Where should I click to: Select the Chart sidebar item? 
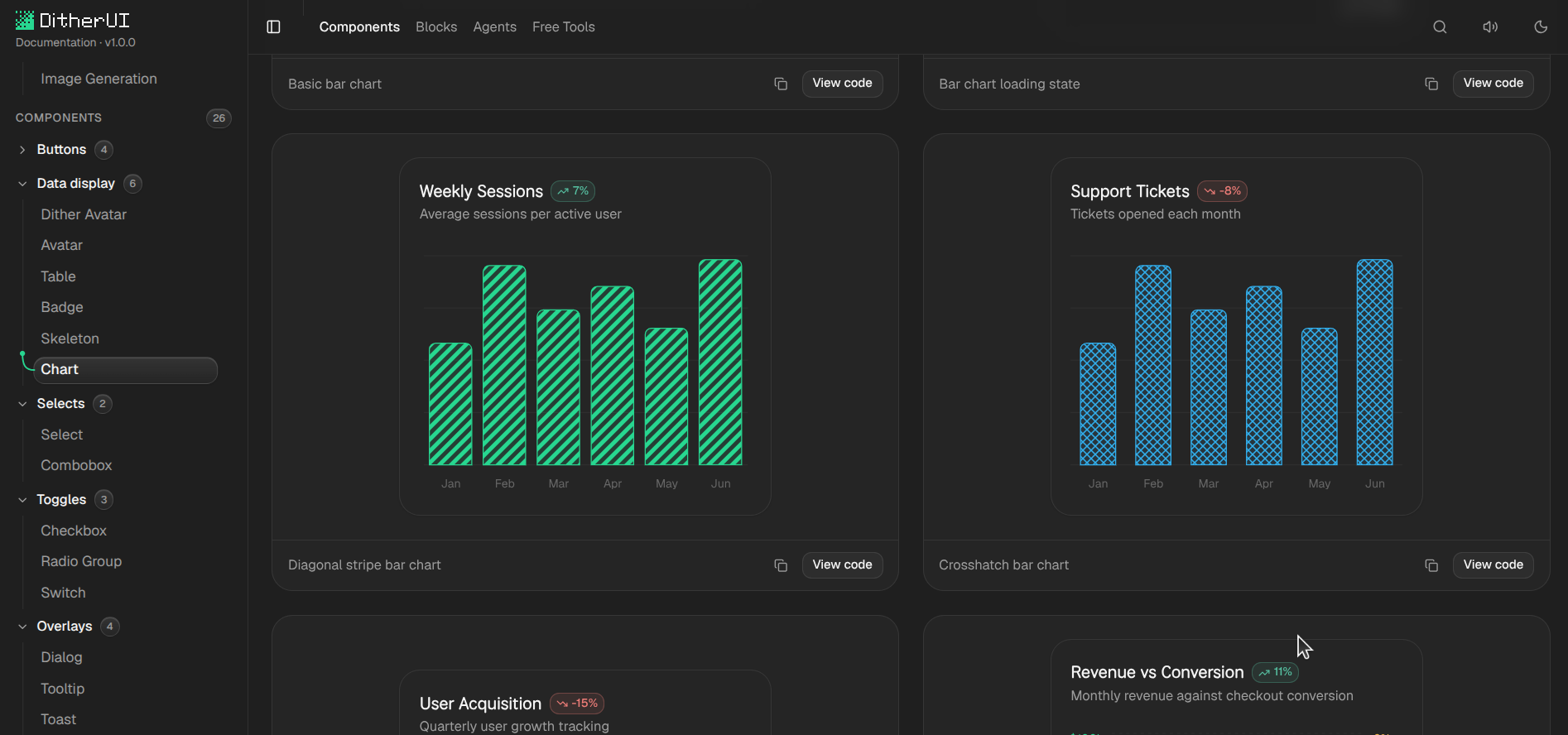click(126, 370)
